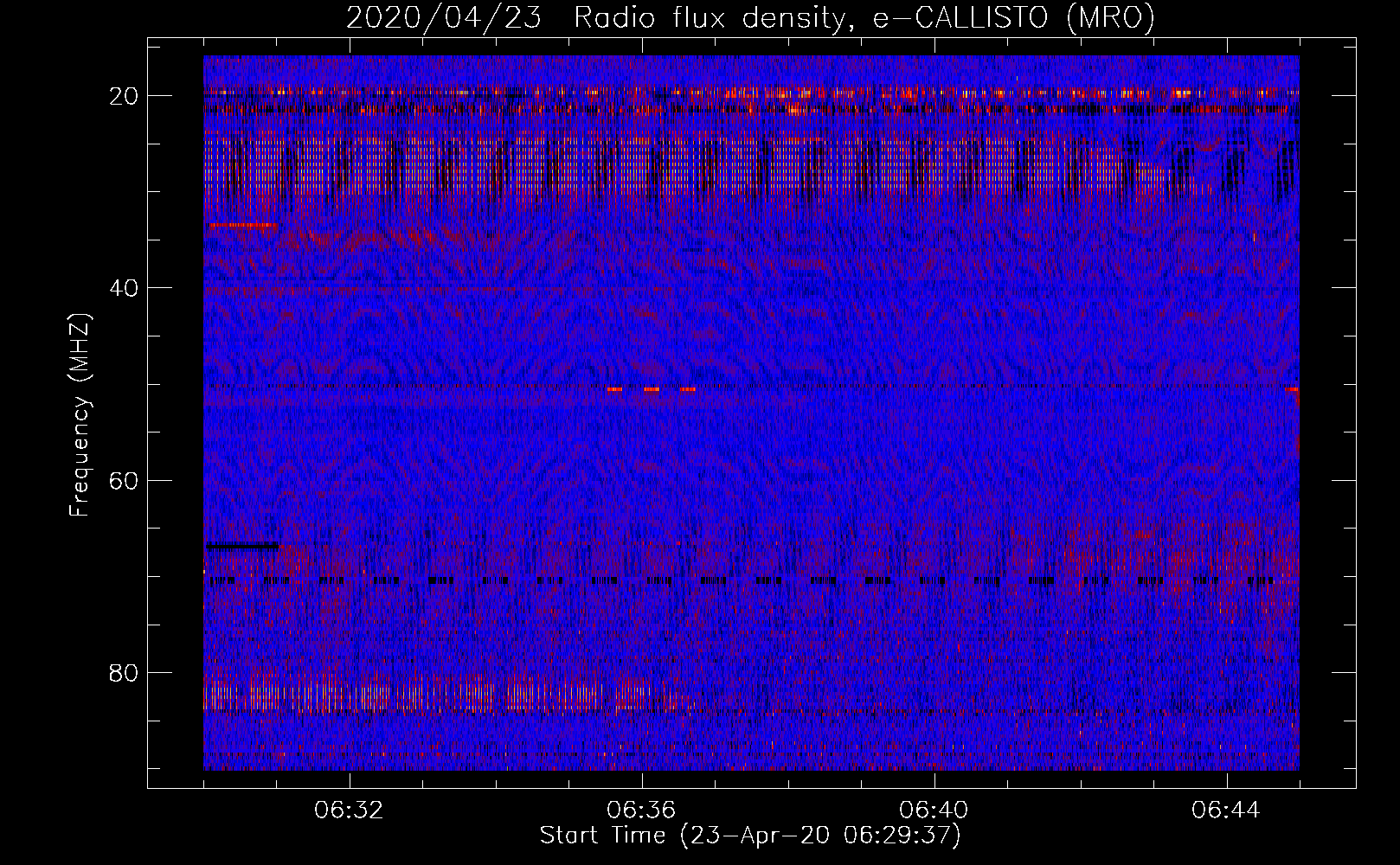Click the bright red streak near 33 MHz at the spectrogram's left edge

pos(242,225)
